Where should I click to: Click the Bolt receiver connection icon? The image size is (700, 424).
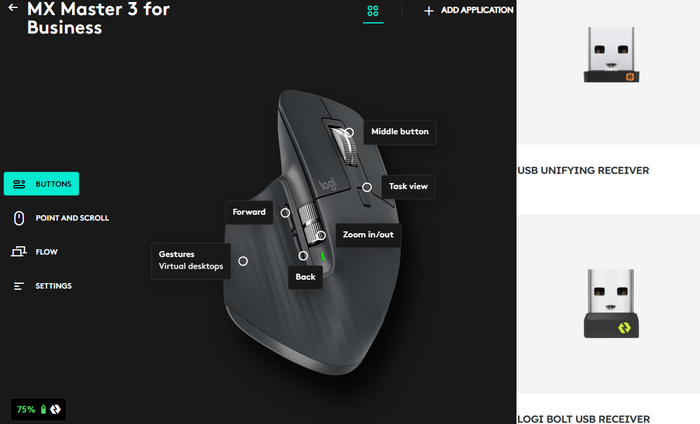click(x=55, y=409)
